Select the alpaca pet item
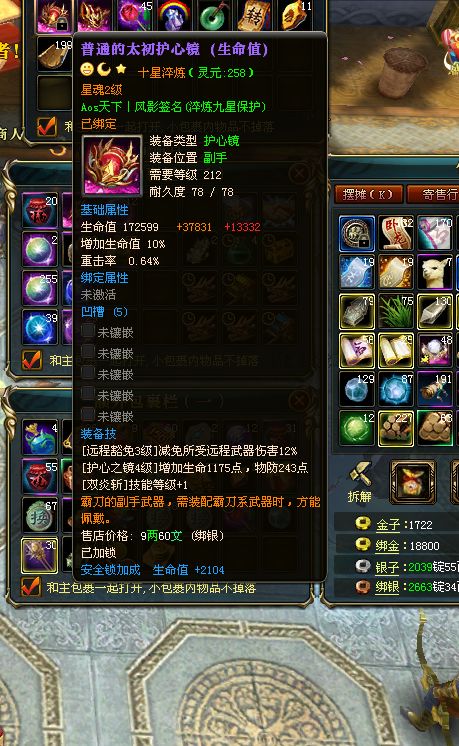The width and height of the screenshot is (459, 746). (435, 272)
